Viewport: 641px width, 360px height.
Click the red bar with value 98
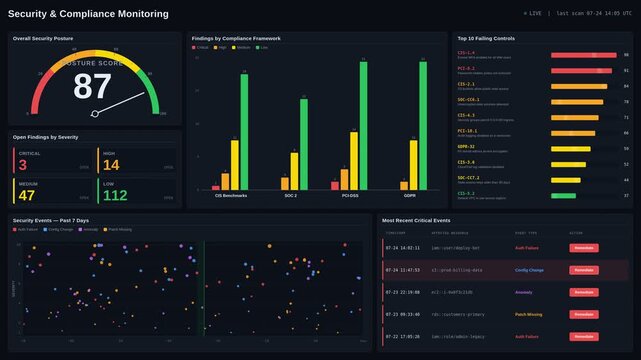[x=584, y=55]
